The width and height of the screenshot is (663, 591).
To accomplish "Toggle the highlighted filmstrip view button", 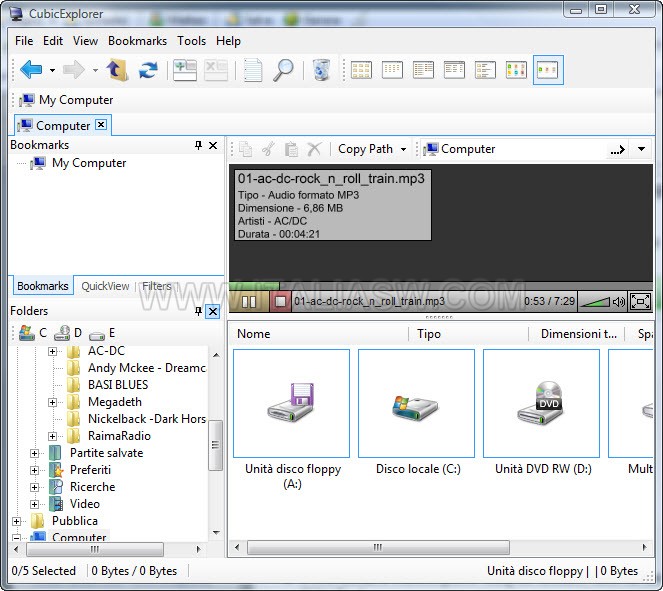I will pos(548,70).
